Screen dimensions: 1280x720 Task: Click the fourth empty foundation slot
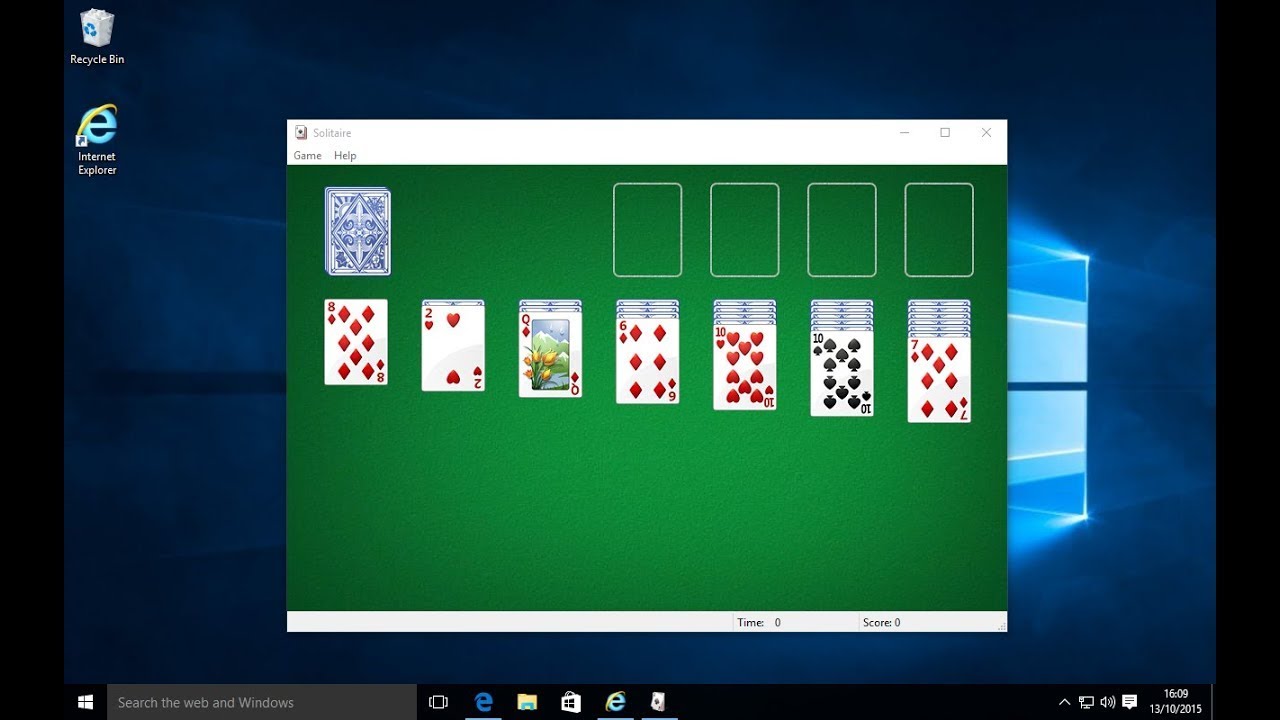(x=939, y=230)
